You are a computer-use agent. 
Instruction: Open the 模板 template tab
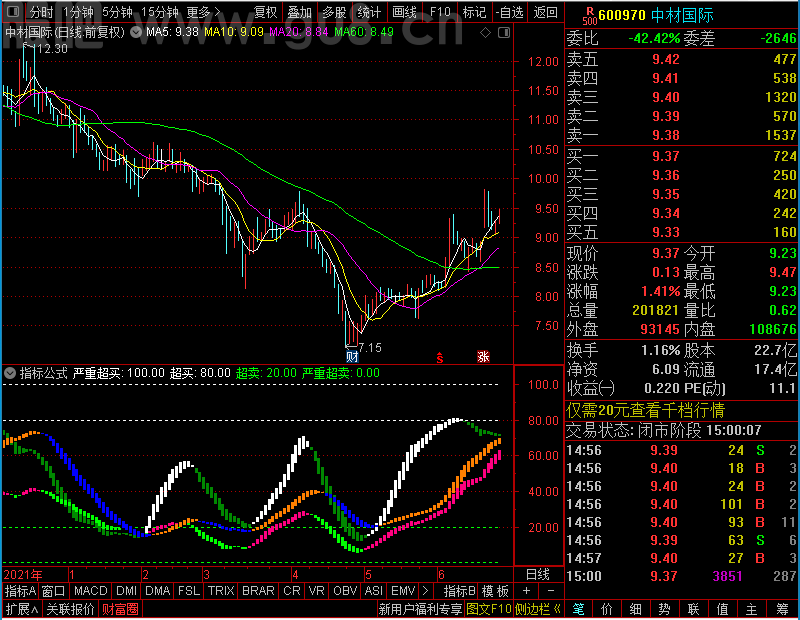pos(495,591)
